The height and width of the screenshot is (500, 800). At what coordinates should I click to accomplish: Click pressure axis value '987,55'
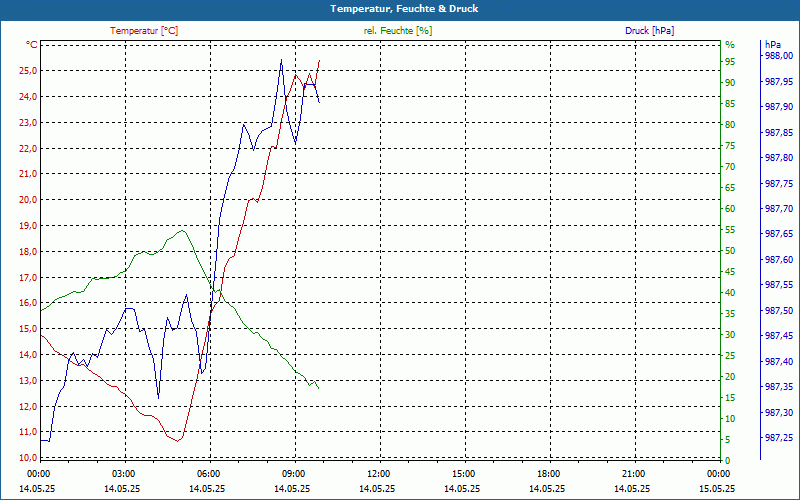(779, 285)
